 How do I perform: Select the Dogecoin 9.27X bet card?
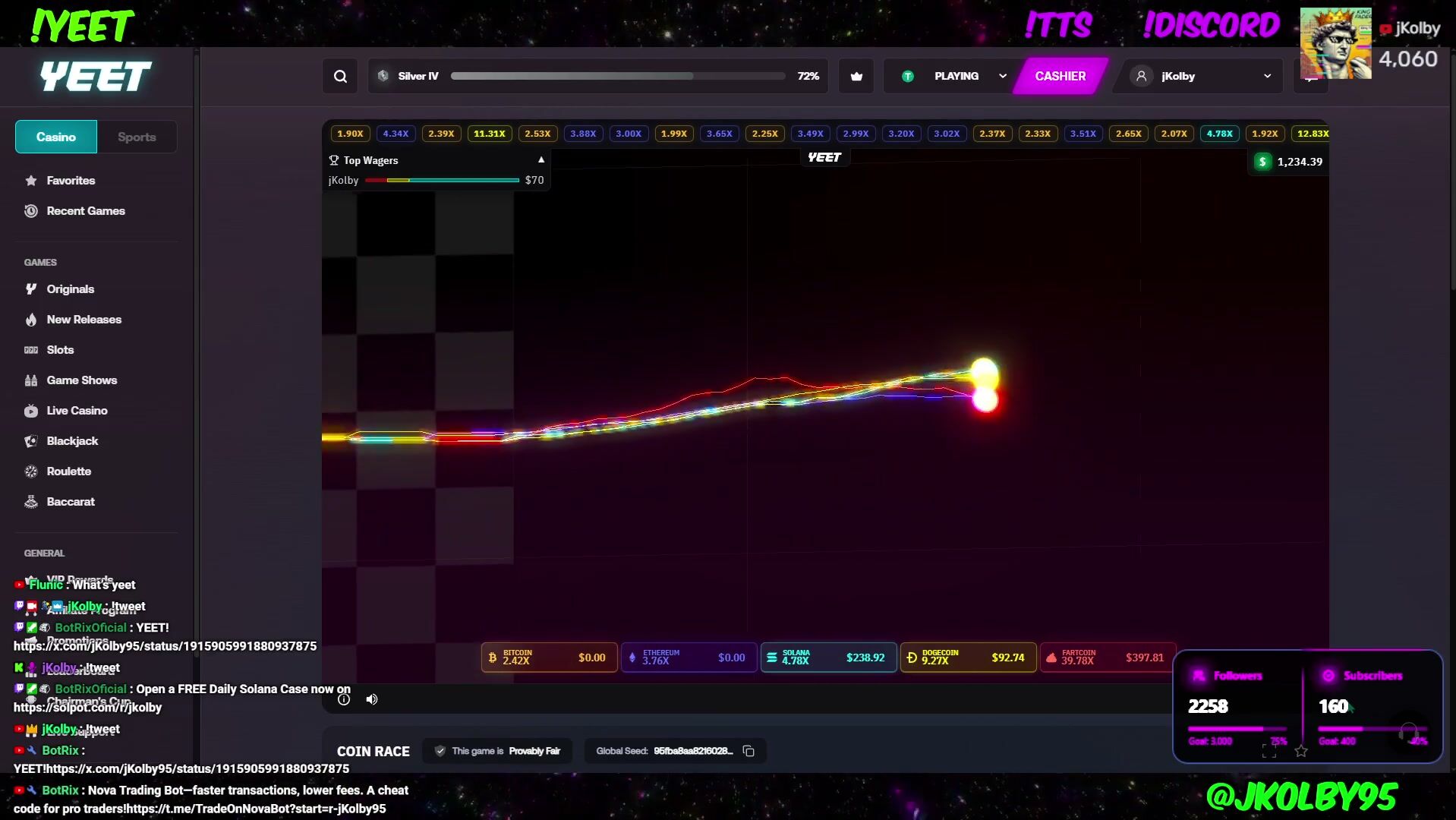coord(968,658)
